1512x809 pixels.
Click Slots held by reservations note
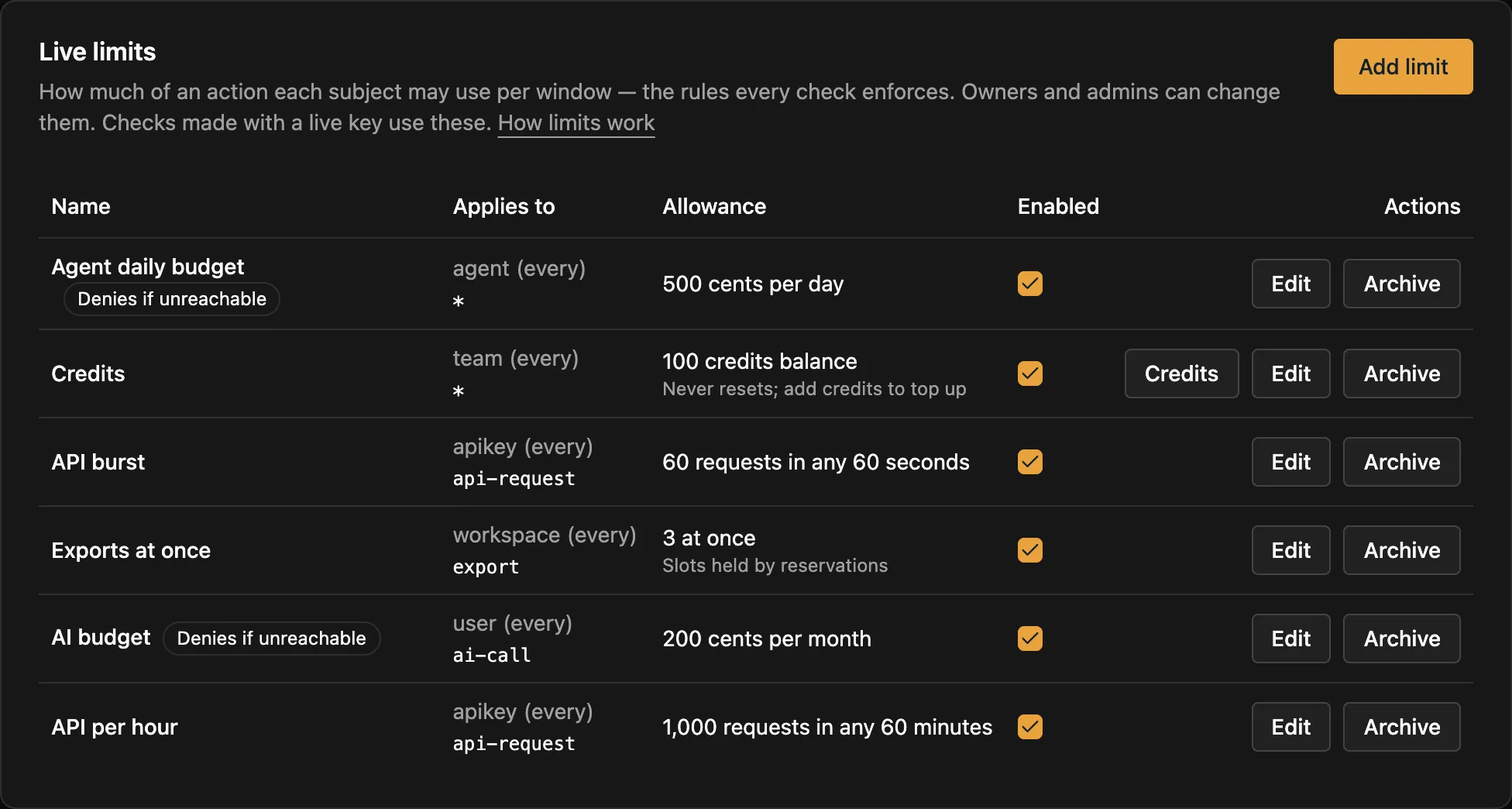point(775,566)
